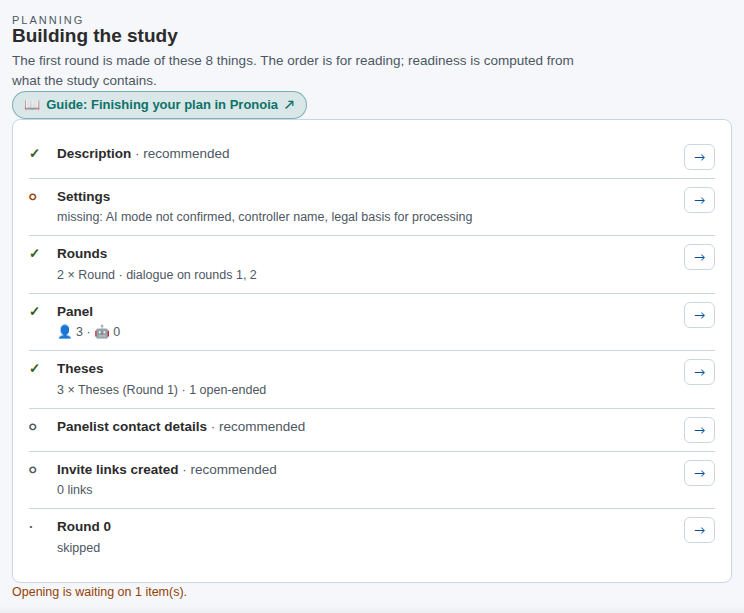744x613 pixels.
Task: Click the '0 links' text
Action: [74, 490]
